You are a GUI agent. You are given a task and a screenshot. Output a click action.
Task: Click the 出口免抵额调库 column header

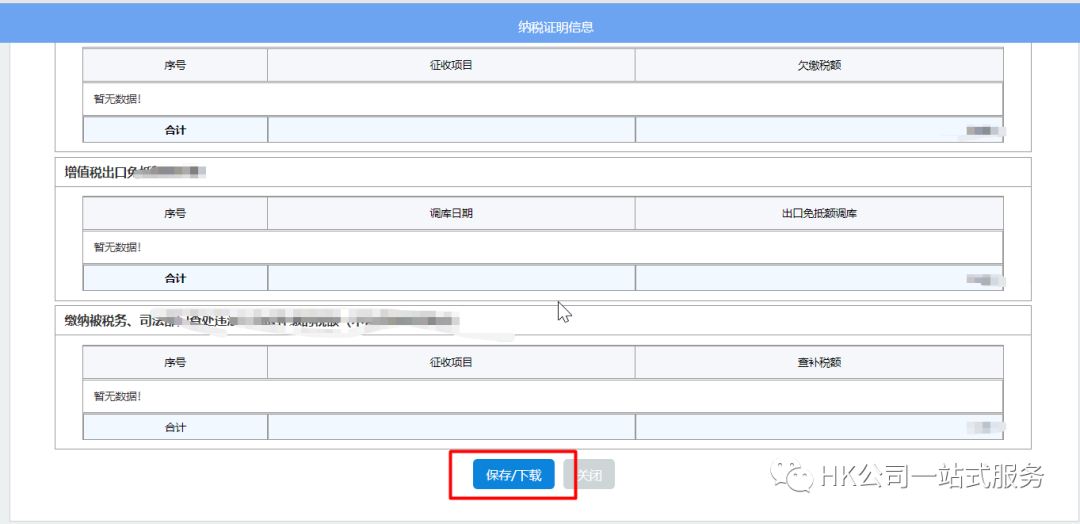coord(818,213)
